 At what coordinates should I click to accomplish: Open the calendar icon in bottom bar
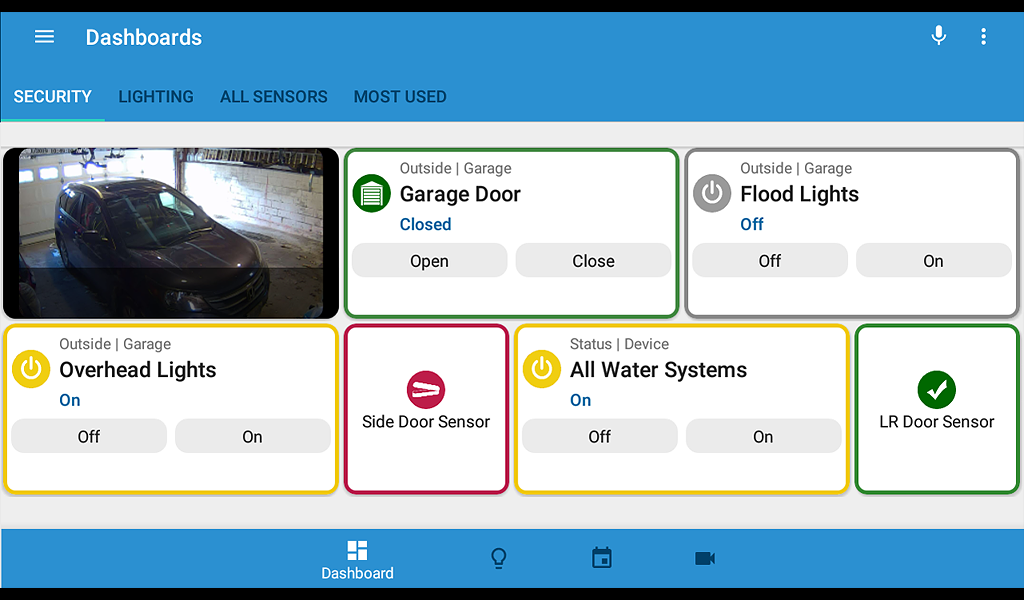[x=601, y=558]
